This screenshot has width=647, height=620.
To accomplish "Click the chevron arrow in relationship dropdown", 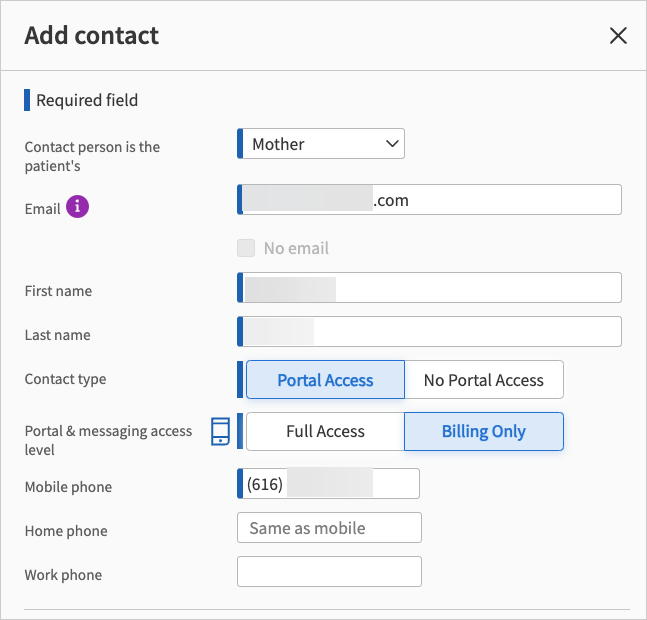I will pyautogui.click(x=392, y=144).
